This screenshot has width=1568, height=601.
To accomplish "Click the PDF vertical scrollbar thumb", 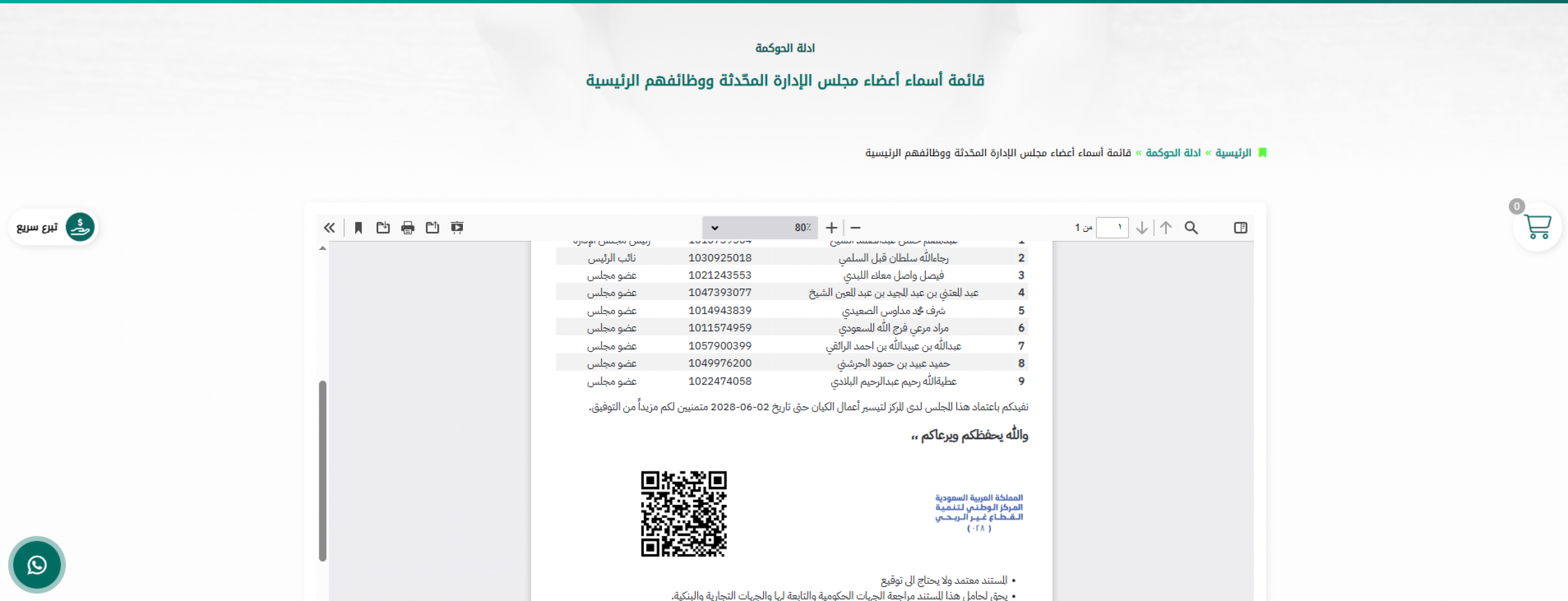I will (323, 471).
